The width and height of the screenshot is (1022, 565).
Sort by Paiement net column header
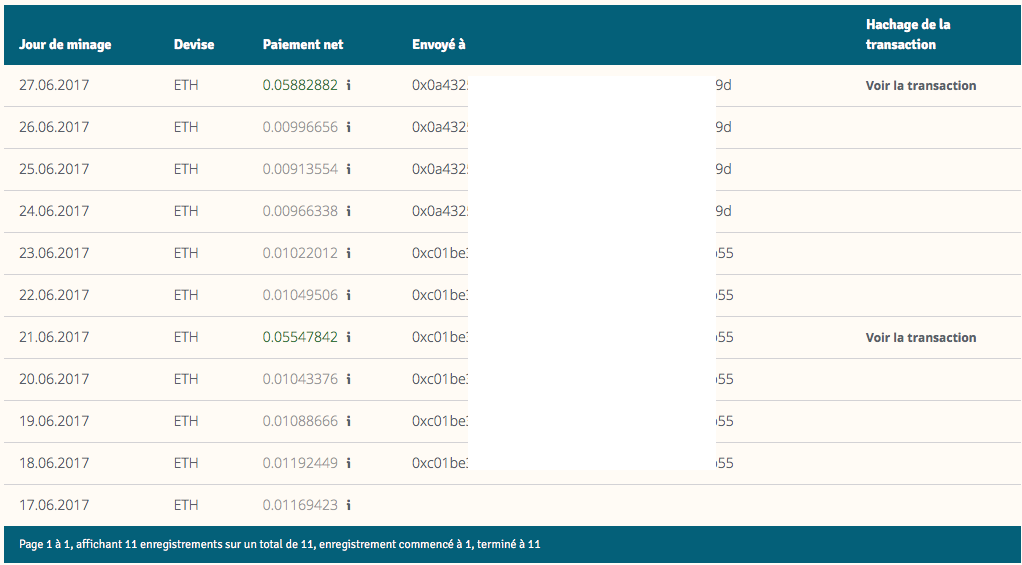[302, 44]
